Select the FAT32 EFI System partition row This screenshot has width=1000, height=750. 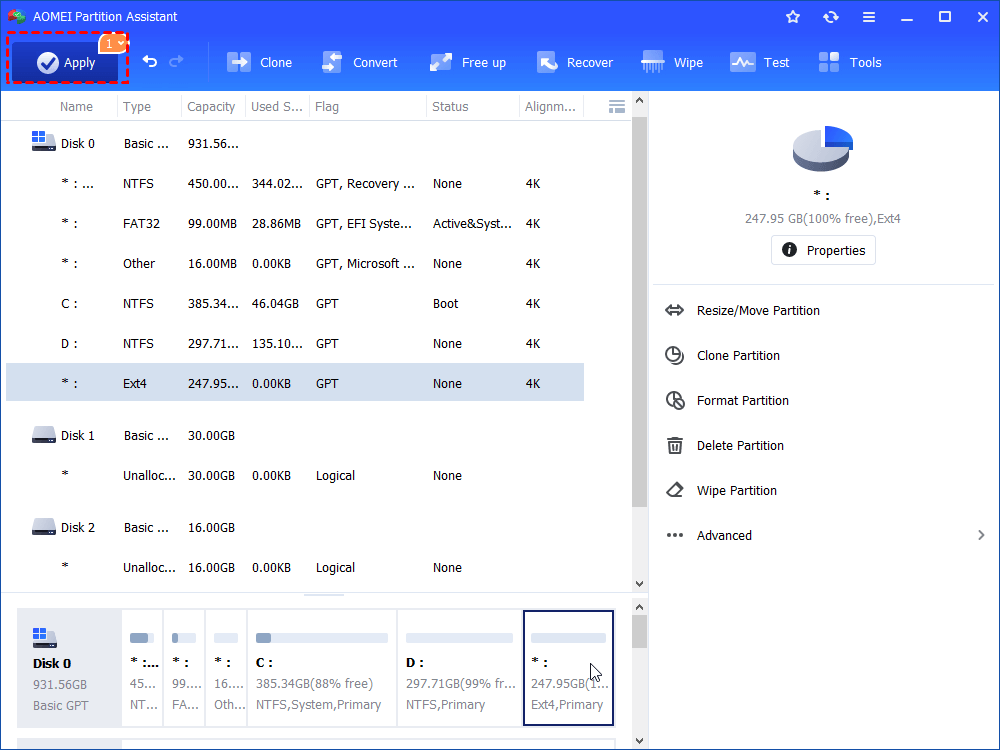295,224
